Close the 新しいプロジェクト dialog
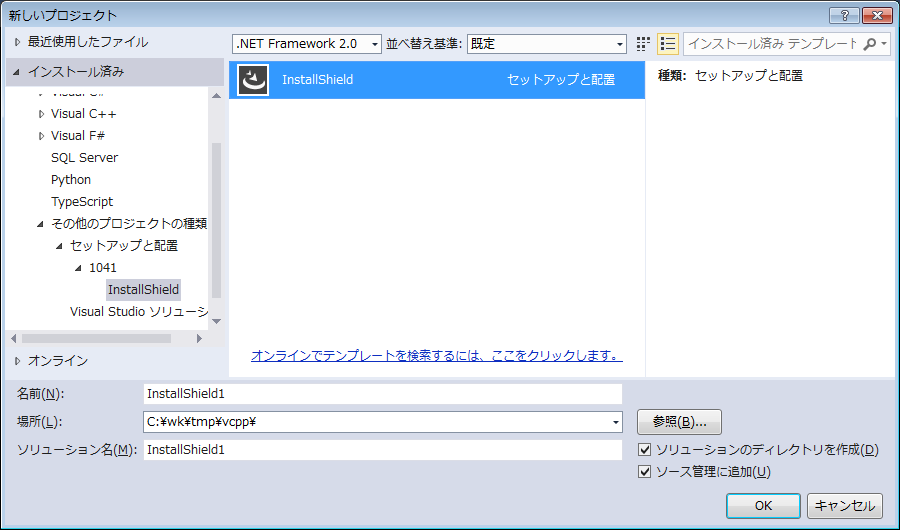This screenshot has width=900, height=530. (x=878, y=16)
